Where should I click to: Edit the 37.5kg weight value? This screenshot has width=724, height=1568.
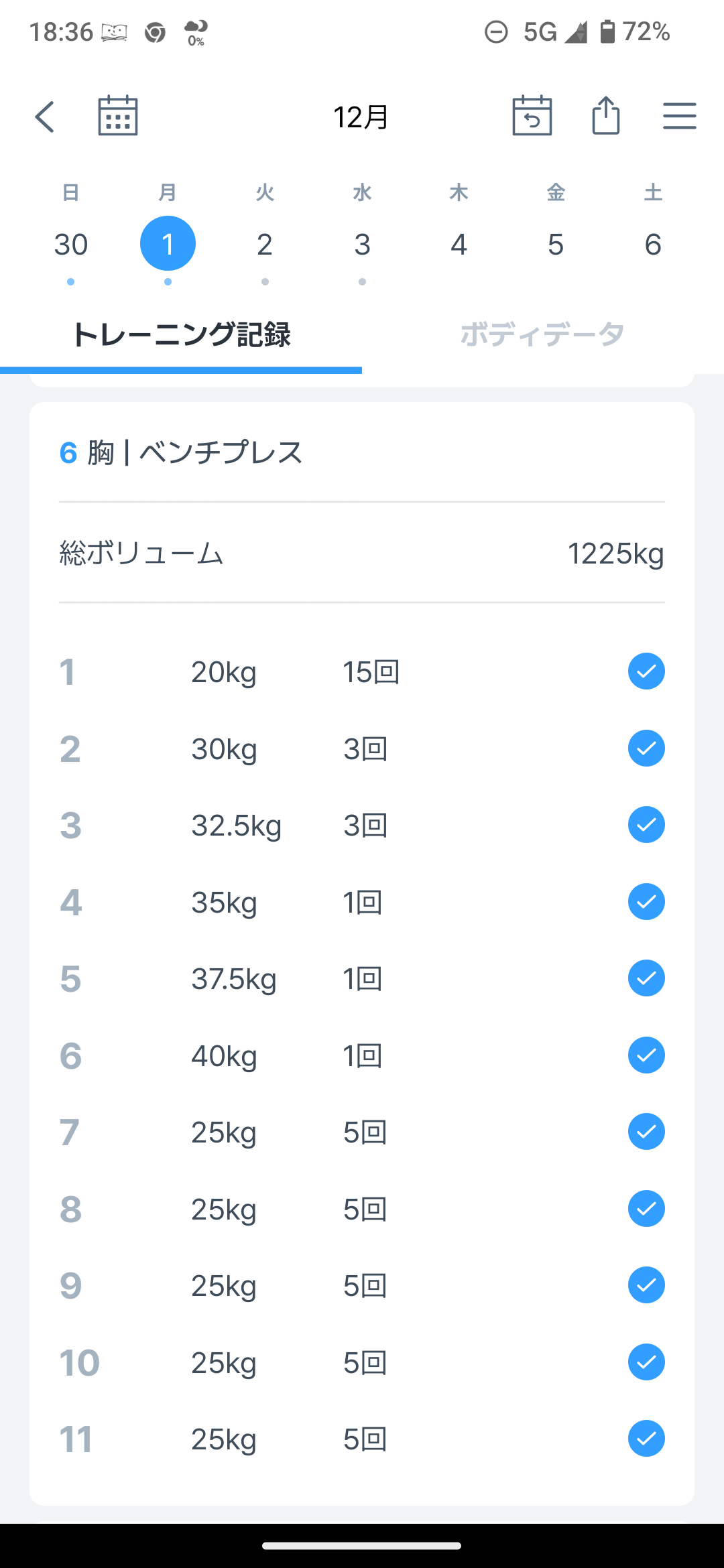tap(234, 979)
